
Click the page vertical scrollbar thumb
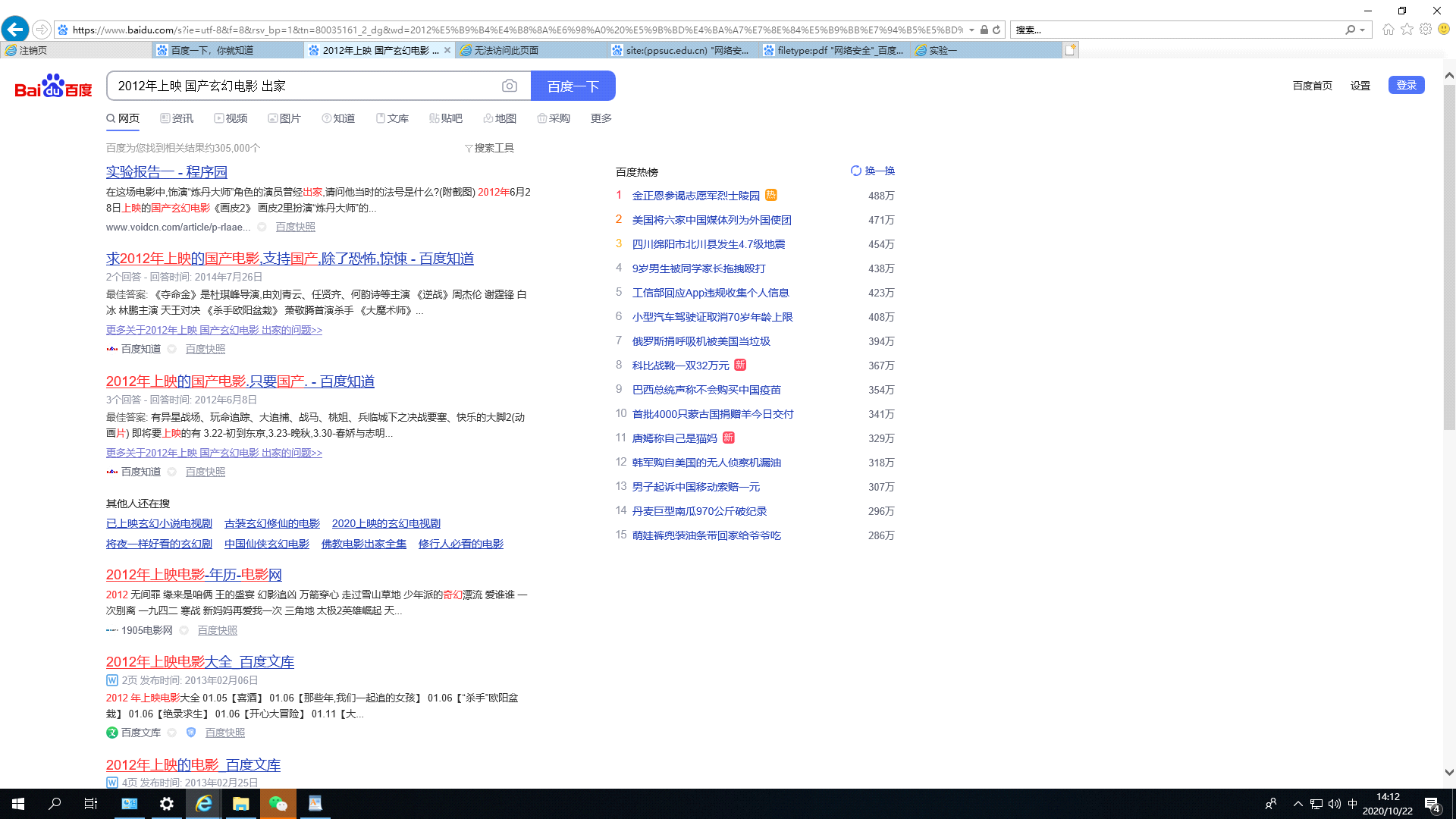tap(1449, 258)
